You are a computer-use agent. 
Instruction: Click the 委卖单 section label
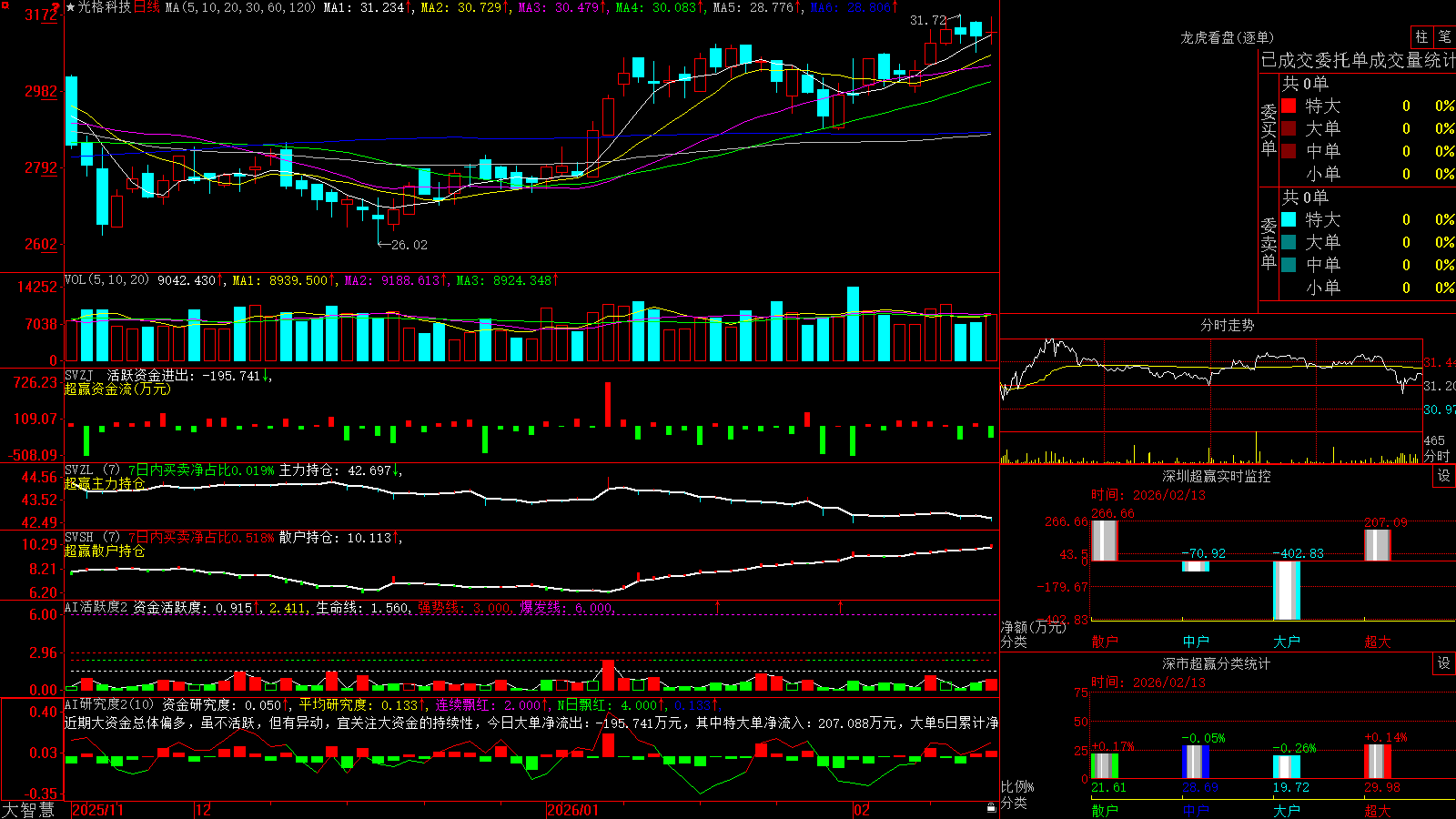pos(1269,243)
